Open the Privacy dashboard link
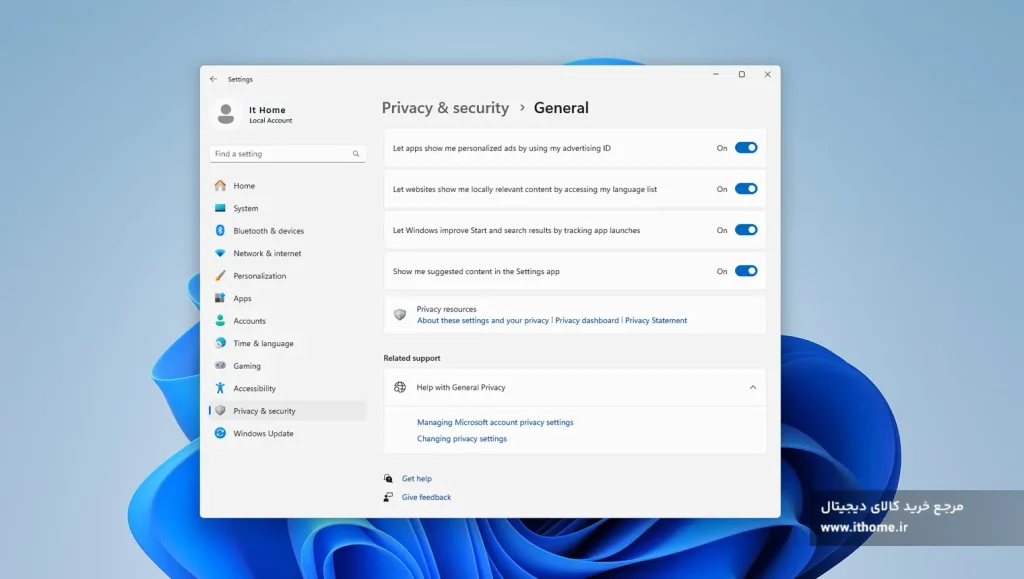The height and width of the screenshot is (579, 1024). 586,321
